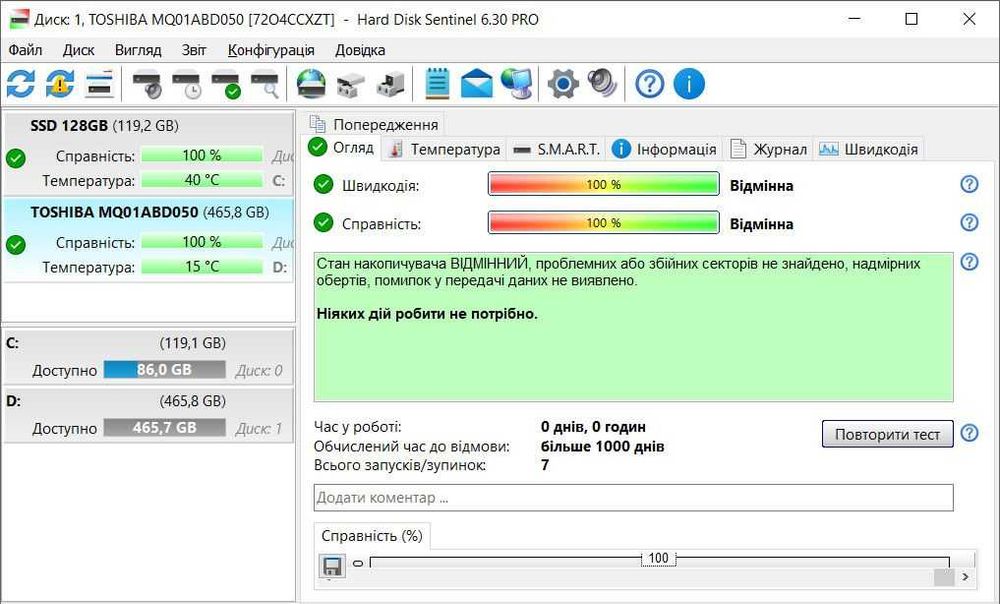Click the graph scrollbar right arrow

966,577
